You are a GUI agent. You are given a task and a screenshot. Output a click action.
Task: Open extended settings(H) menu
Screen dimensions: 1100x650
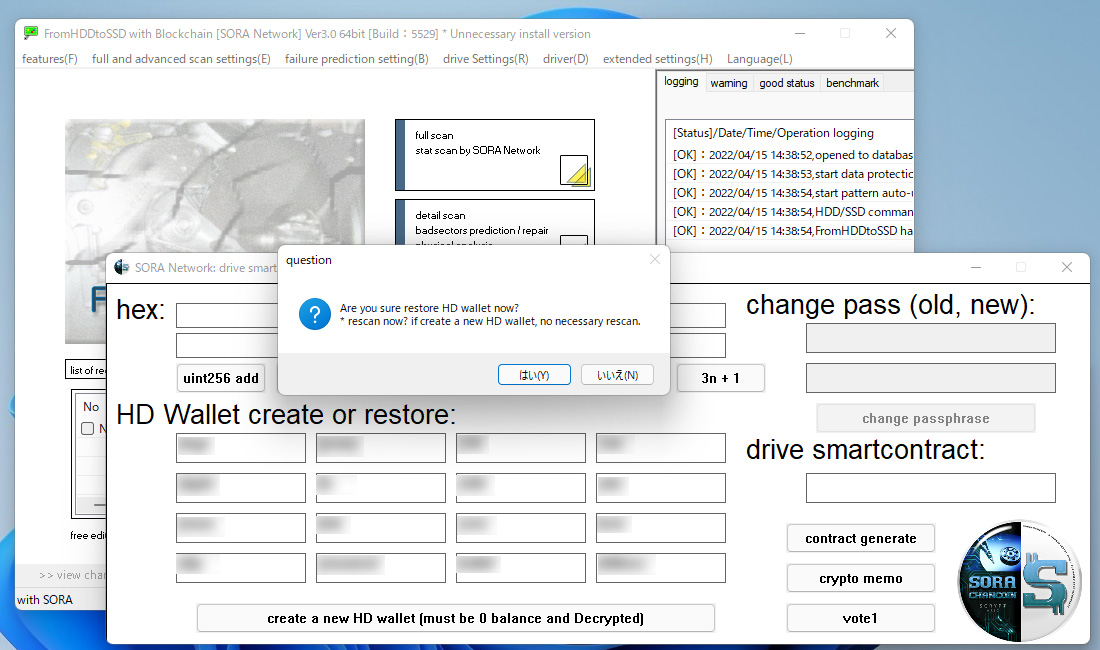[x=657, y=59]
